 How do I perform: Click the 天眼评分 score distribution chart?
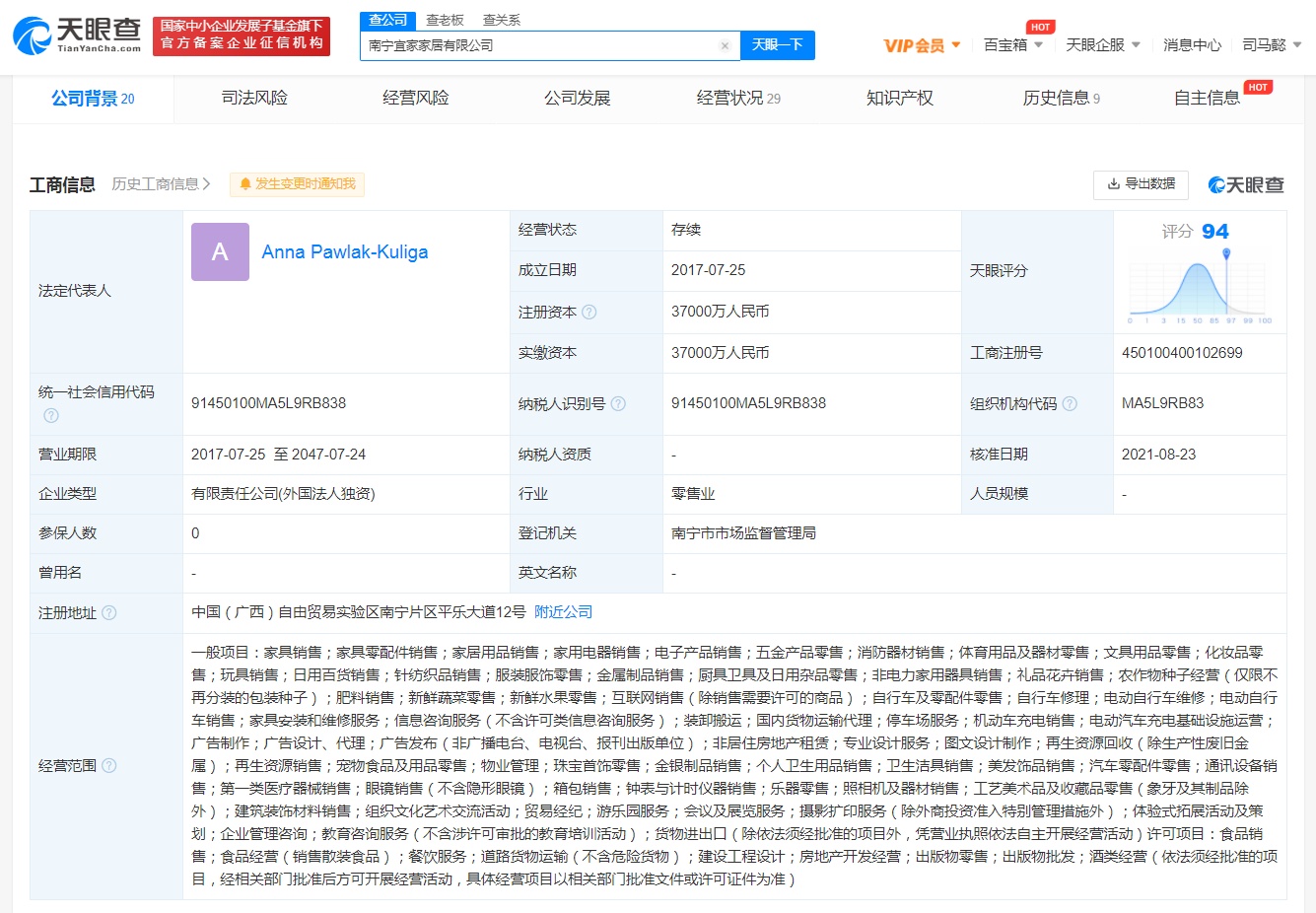[1200, 288]
